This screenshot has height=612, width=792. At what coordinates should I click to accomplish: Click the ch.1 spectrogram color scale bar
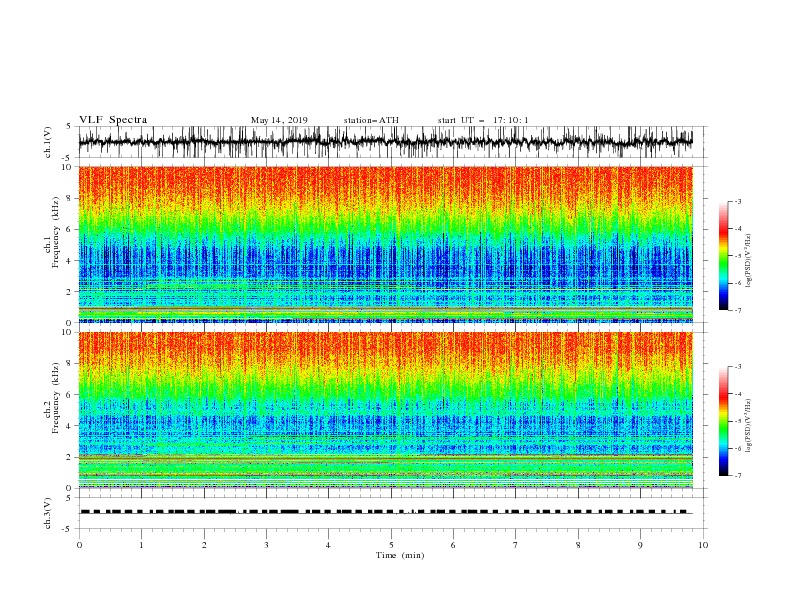(x=723, y=256)
